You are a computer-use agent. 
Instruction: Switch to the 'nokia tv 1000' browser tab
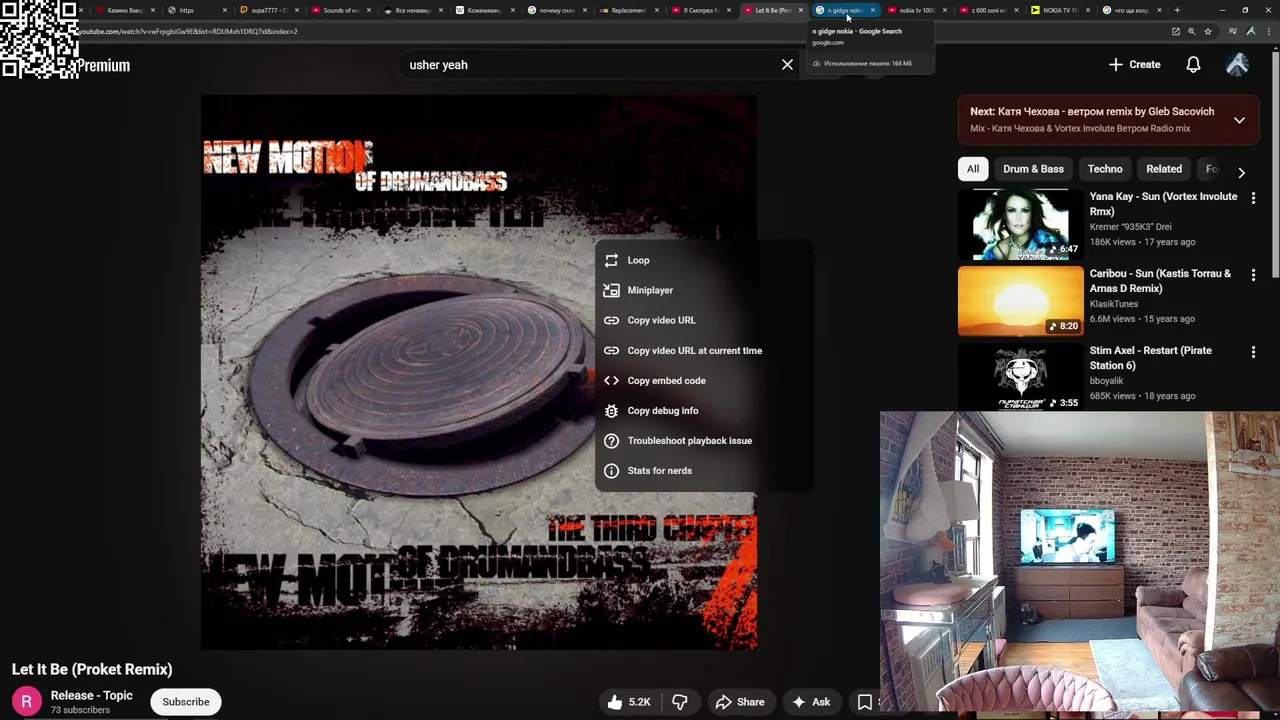(x=916, y=10)
